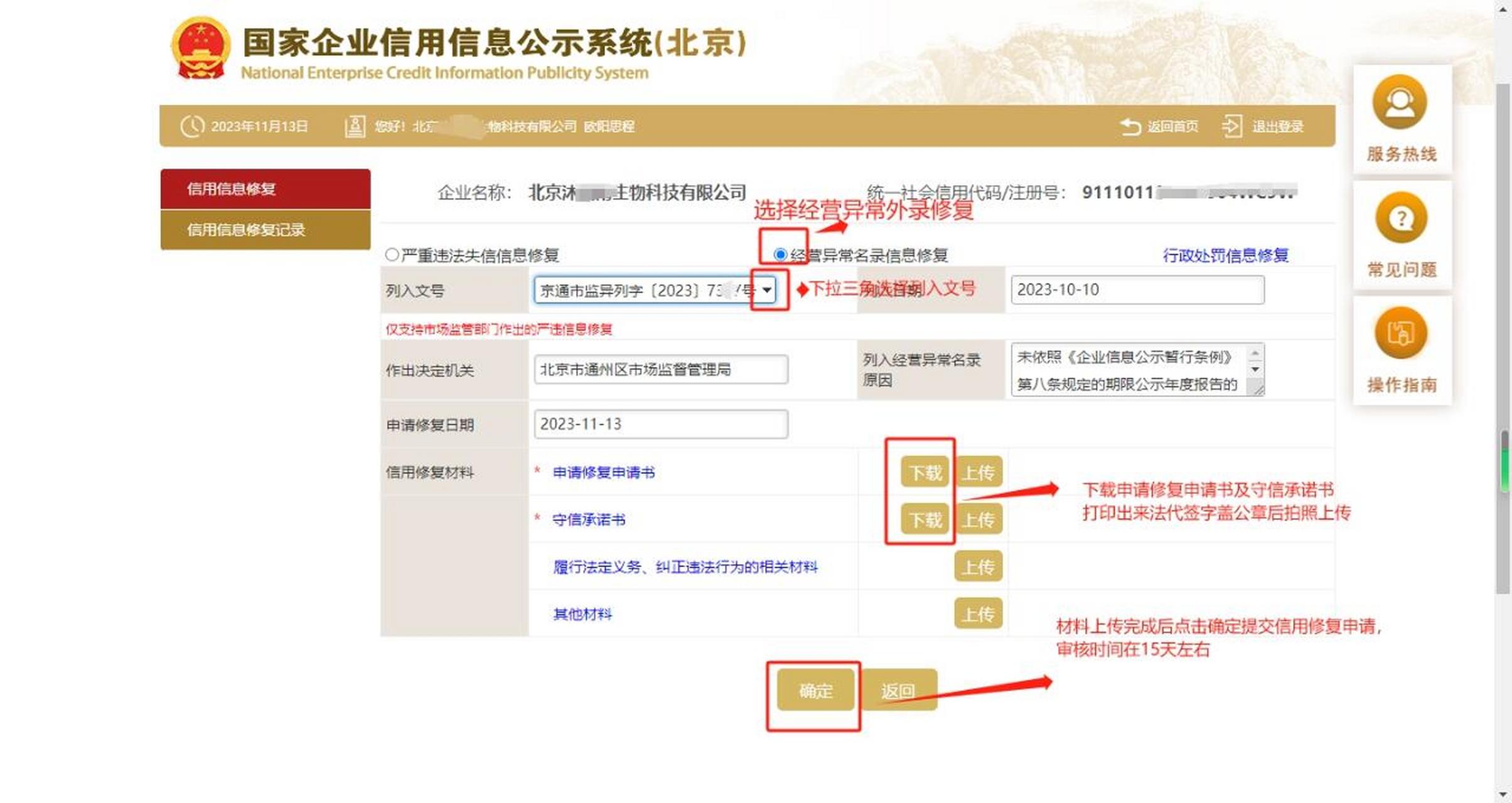The image size is (1512, 803).
Task: Open 信用信息修复 sidebar tab
Action: tap(265, 189)
